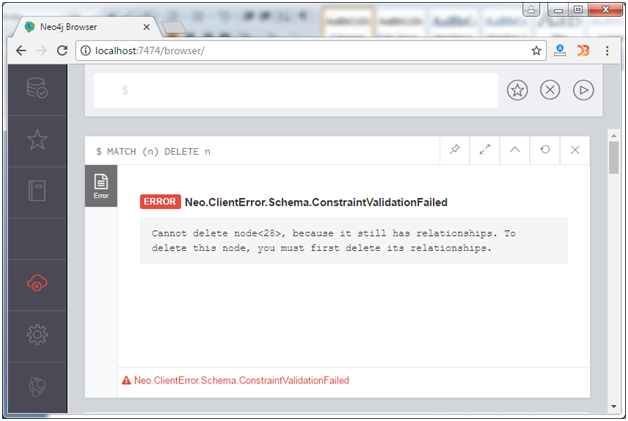The width and height of the screenshot is (628, 421).
Task: Collapse the result frame with chevron
Action: click(515, 150)
